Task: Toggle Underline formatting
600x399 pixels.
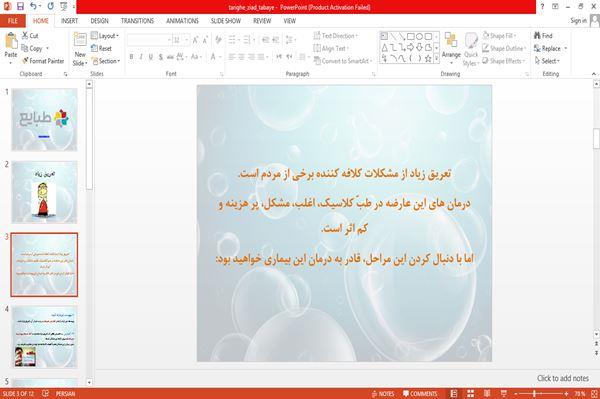Action: [x=151, y=57]
